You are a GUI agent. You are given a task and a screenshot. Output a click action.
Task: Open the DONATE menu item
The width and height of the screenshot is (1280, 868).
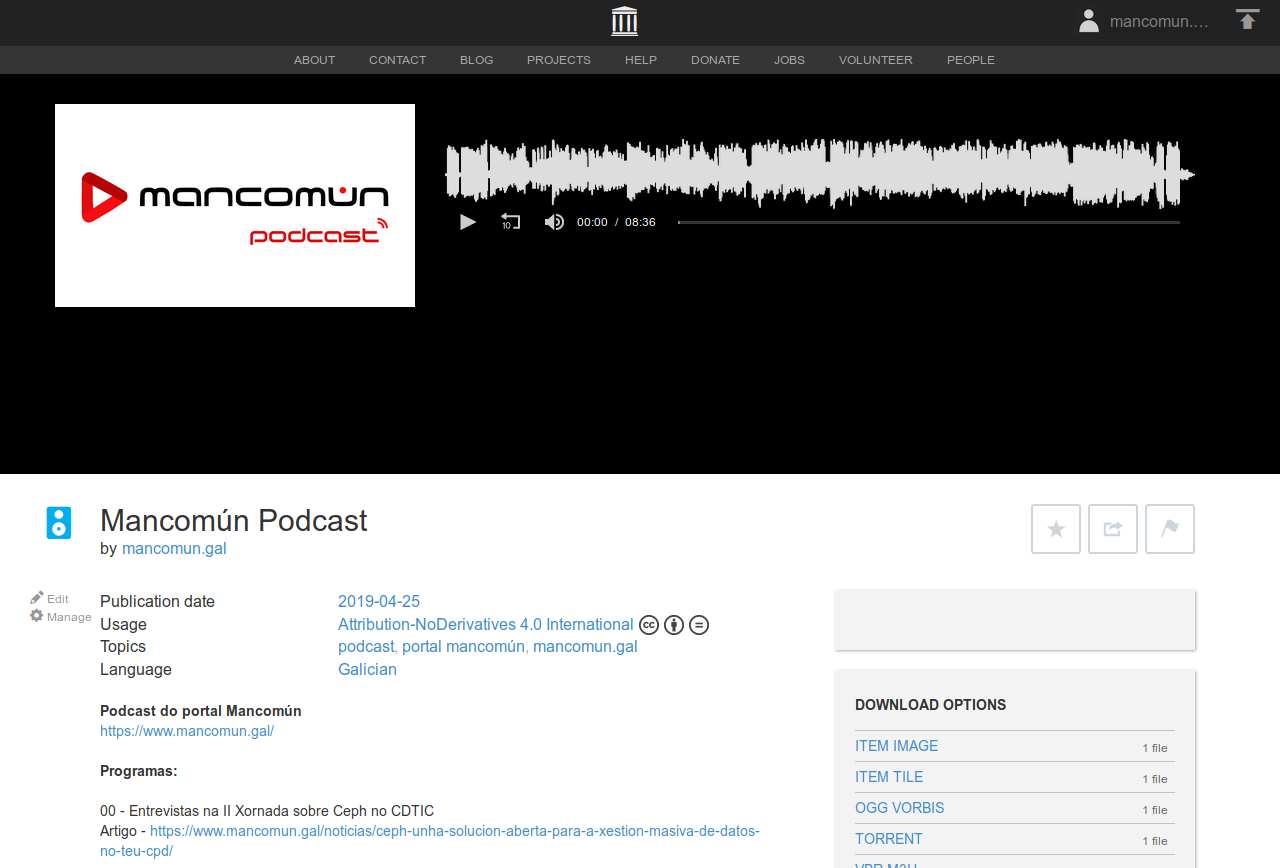(715, 60)
